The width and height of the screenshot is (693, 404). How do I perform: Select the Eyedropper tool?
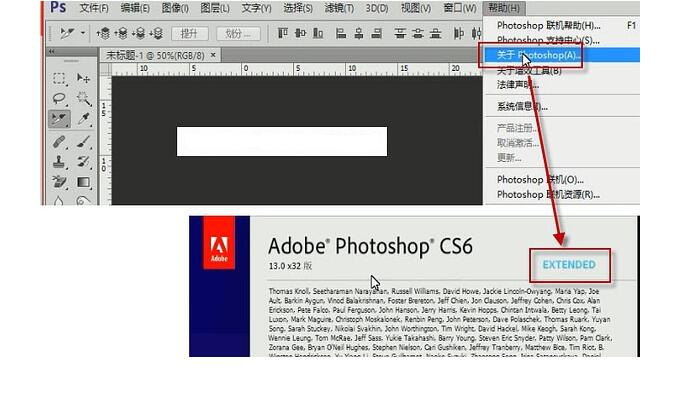coord(83,119)
